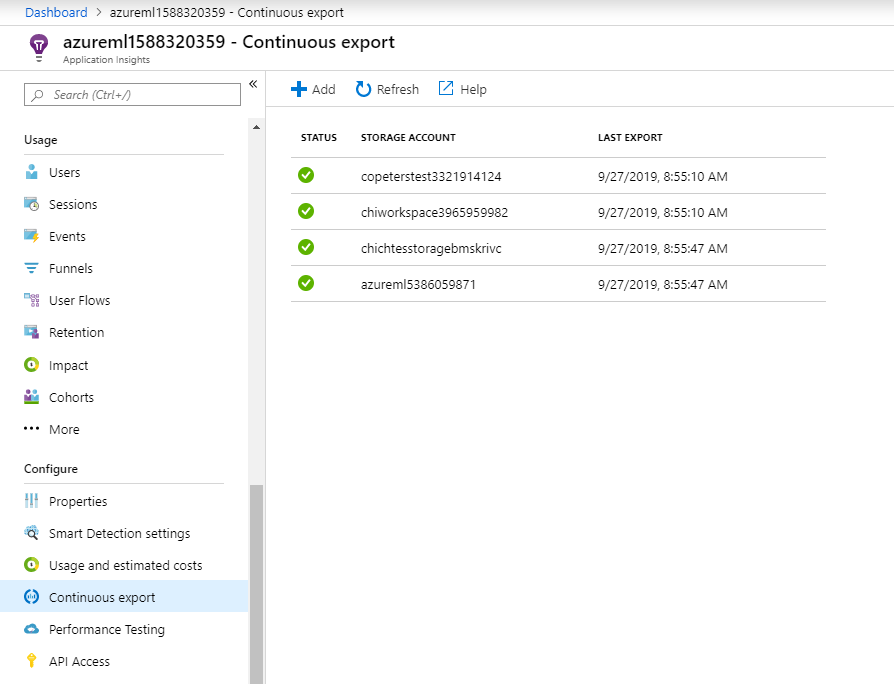Select Continuous export in the sidebar
894x684 pixels.
[x=124, y=597]
